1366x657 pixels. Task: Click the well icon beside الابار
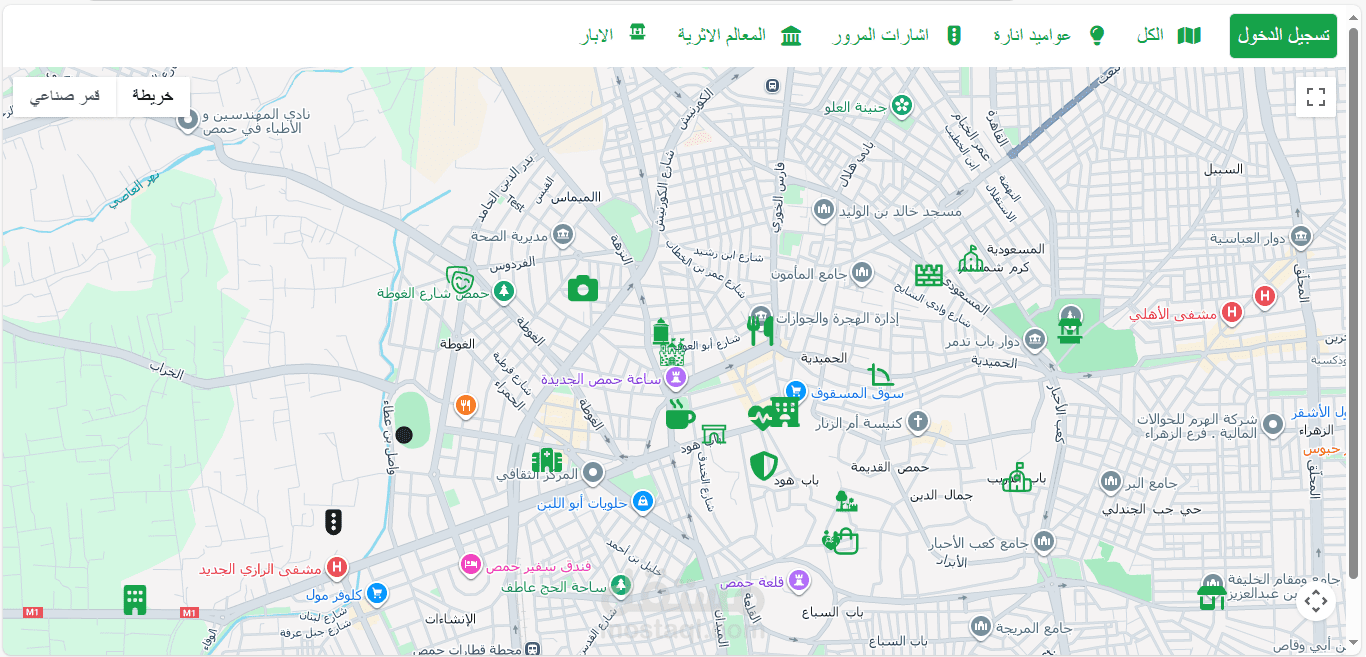coord(637,33)
